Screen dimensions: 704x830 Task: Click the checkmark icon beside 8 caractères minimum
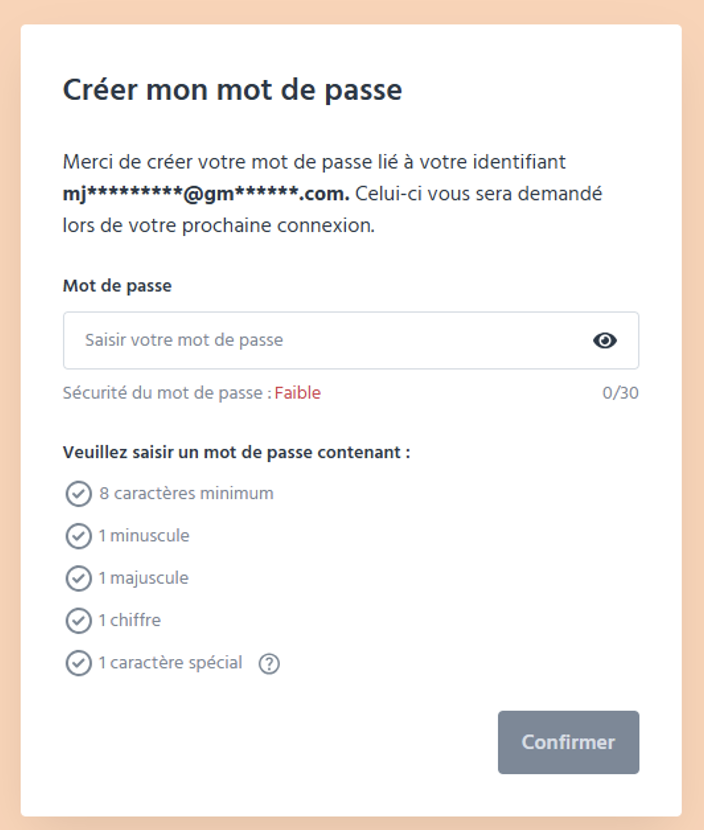[78, 494]
